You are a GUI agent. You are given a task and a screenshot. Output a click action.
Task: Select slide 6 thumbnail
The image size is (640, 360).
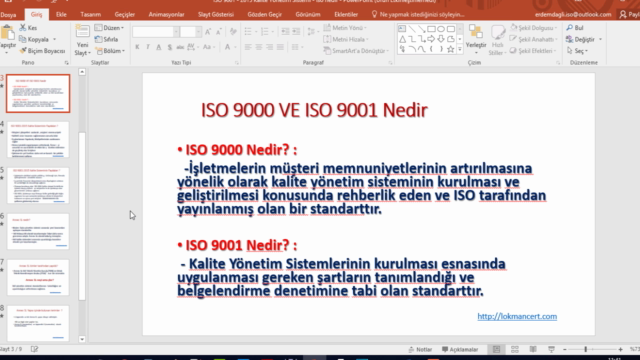point(38,231)
